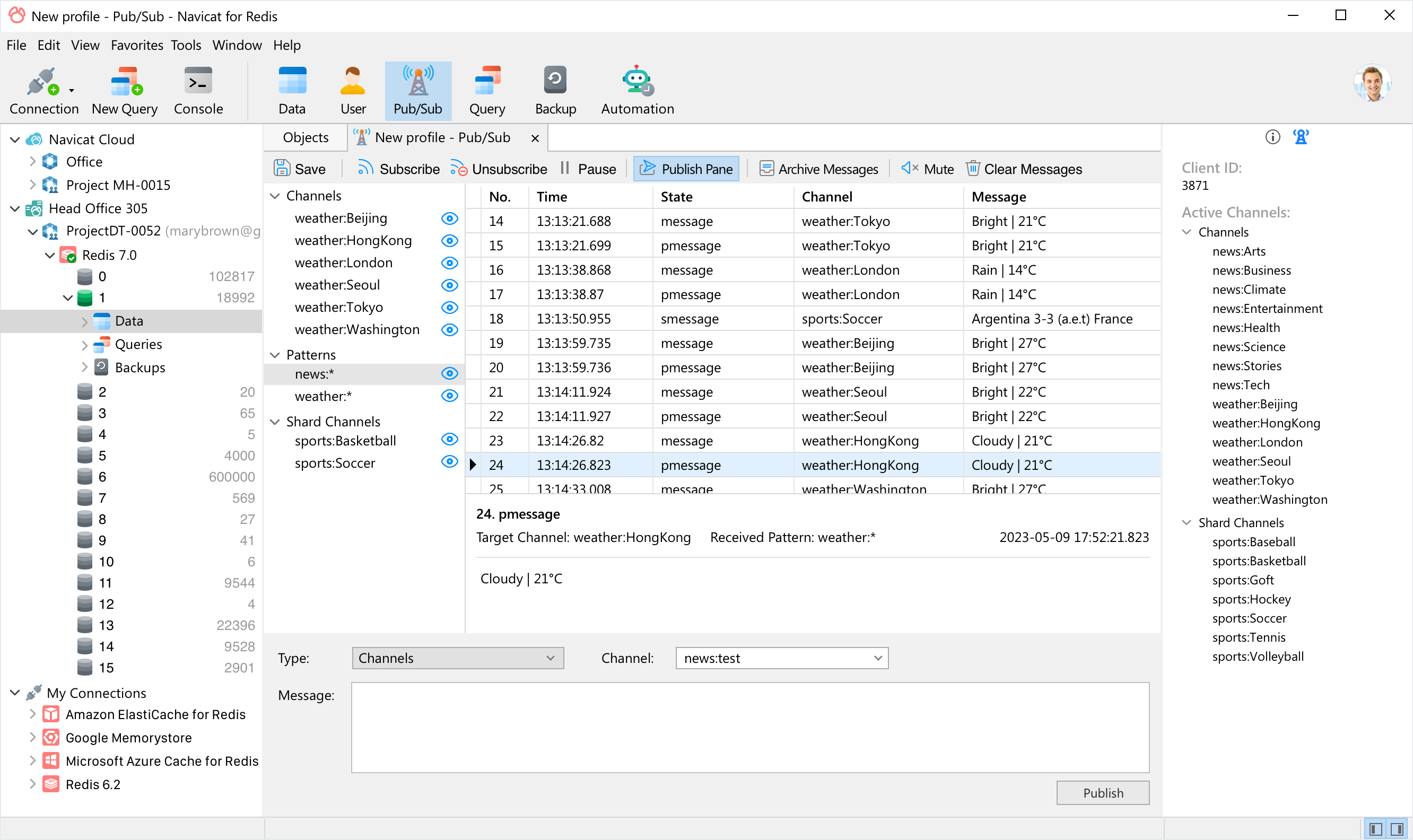Click inside the Message text area

point(750,728)
